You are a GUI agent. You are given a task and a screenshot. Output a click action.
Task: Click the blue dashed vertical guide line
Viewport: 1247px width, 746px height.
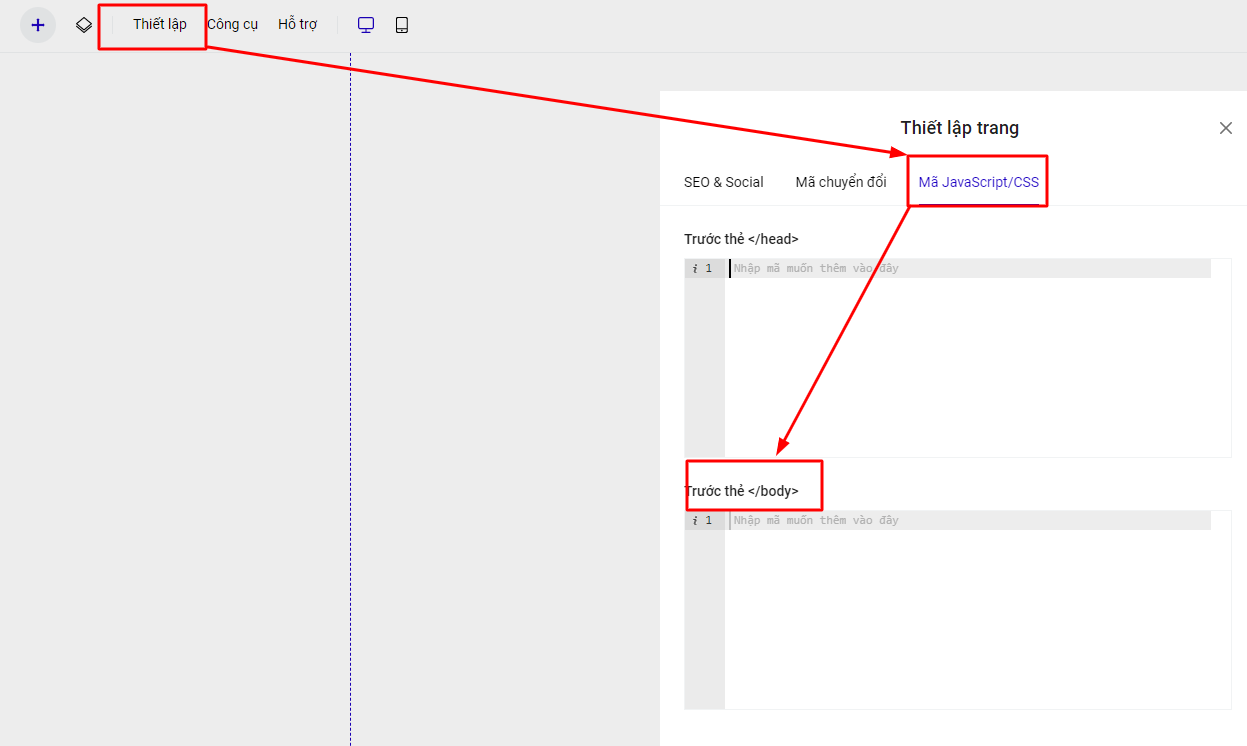tap(350, 400)
